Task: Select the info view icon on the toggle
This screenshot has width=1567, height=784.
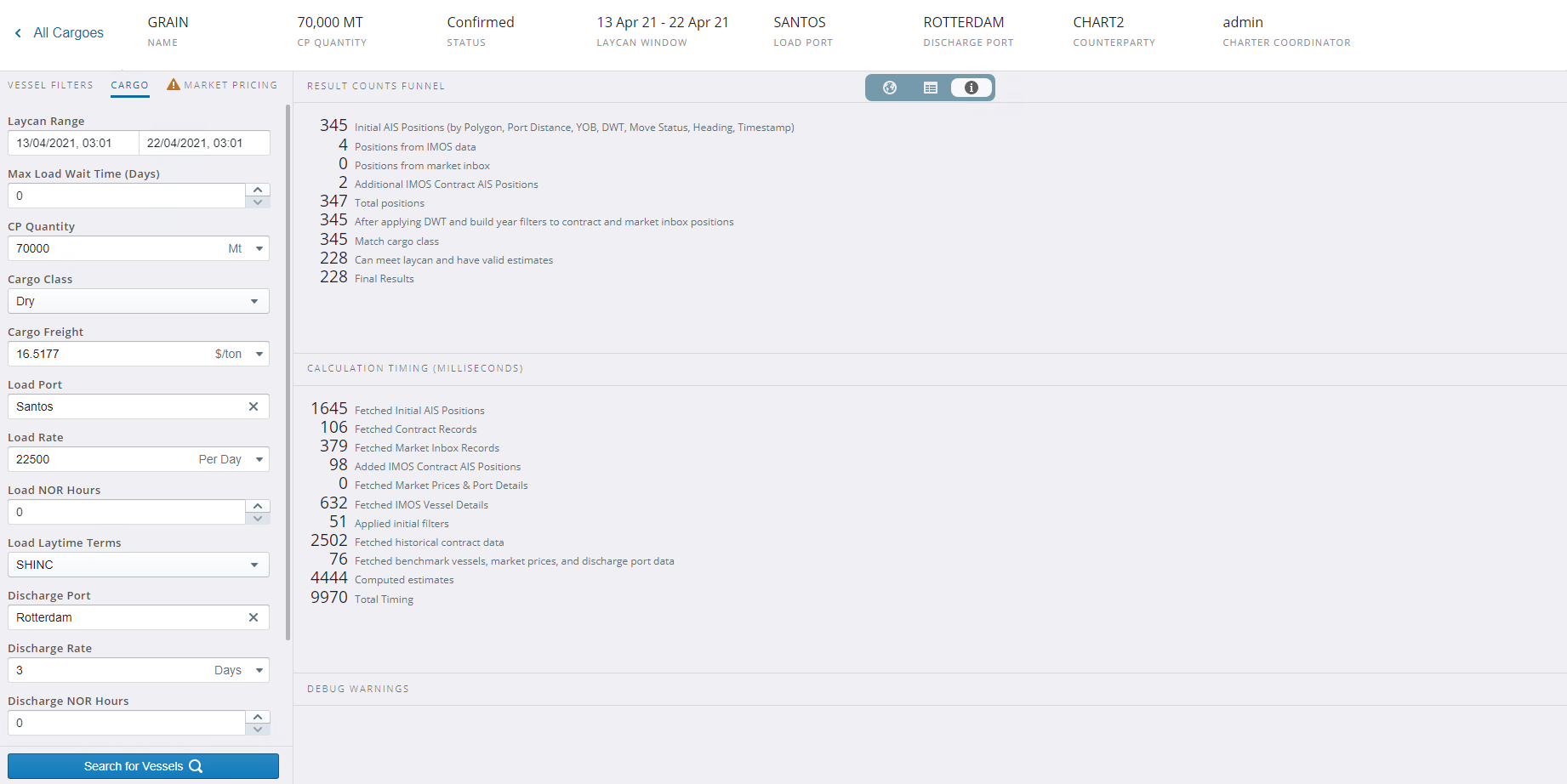Action: (x=970, y=87)
